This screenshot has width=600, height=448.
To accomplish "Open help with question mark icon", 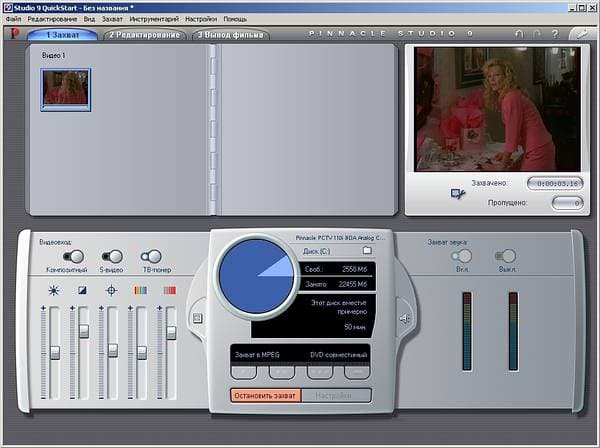I will click(x=555, y=34).
